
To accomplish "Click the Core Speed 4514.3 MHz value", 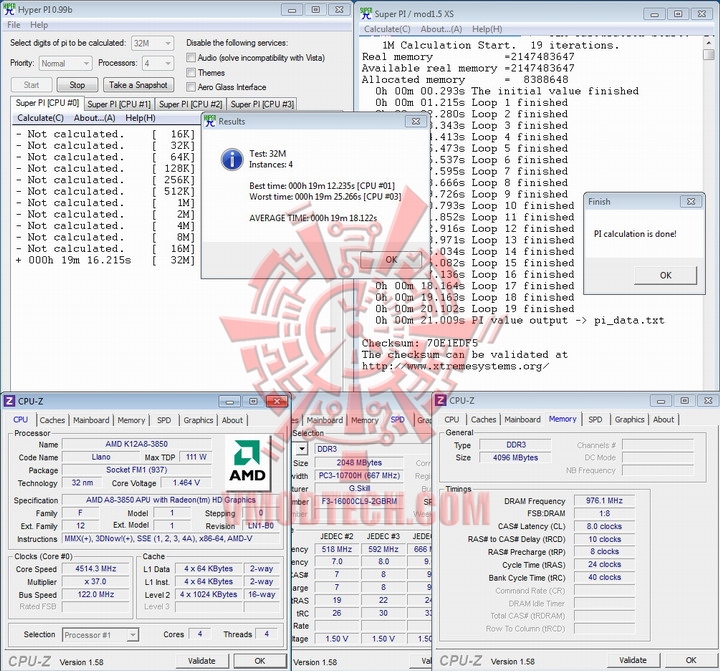I will coord(96,569).
